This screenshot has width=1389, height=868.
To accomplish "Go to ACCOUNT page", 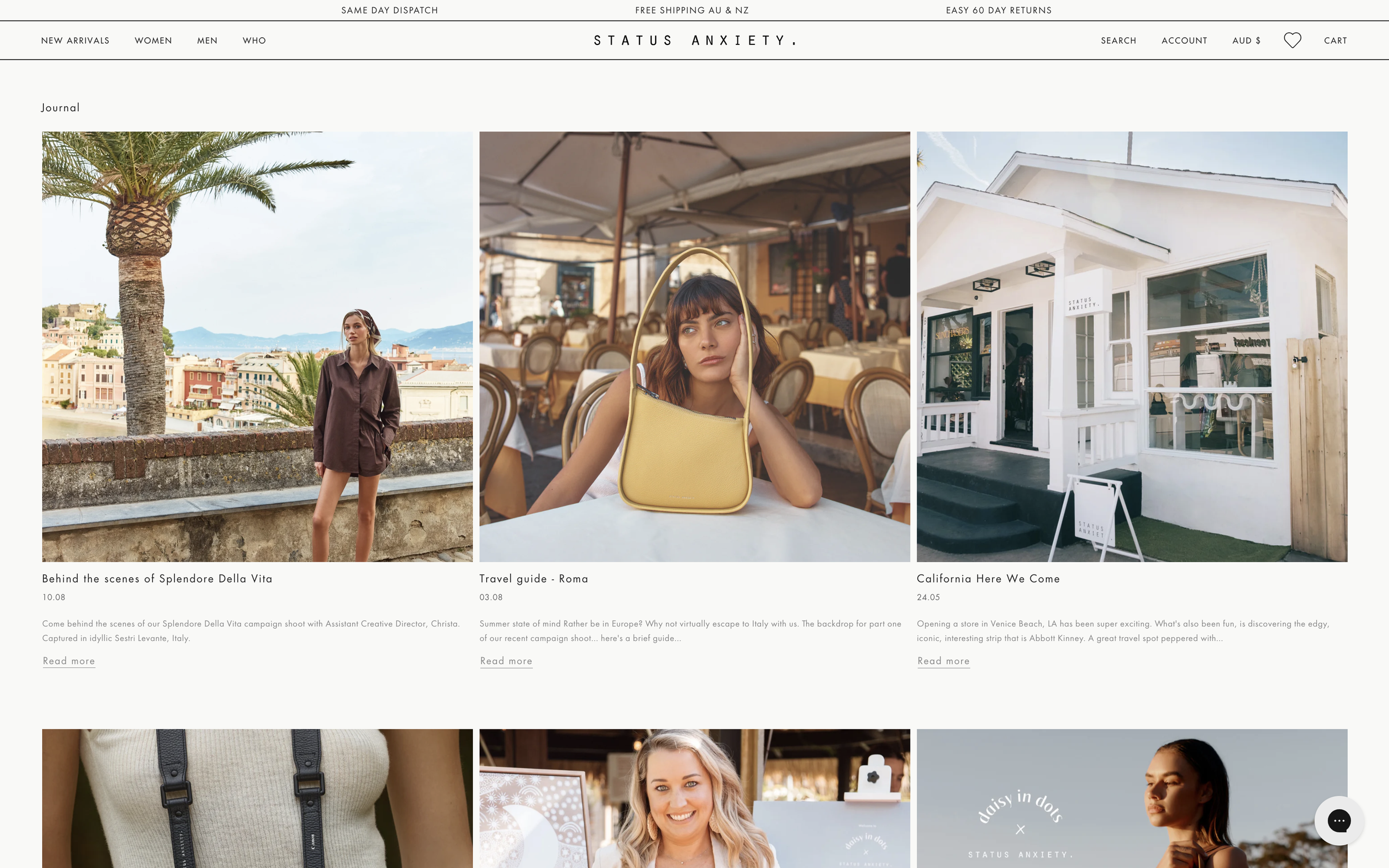I will (x=1184, y=40).
